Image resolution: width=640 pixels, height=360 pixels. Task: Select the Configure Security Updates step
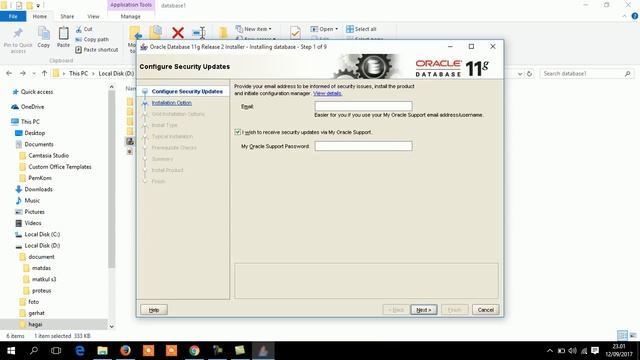click(187, 91)
